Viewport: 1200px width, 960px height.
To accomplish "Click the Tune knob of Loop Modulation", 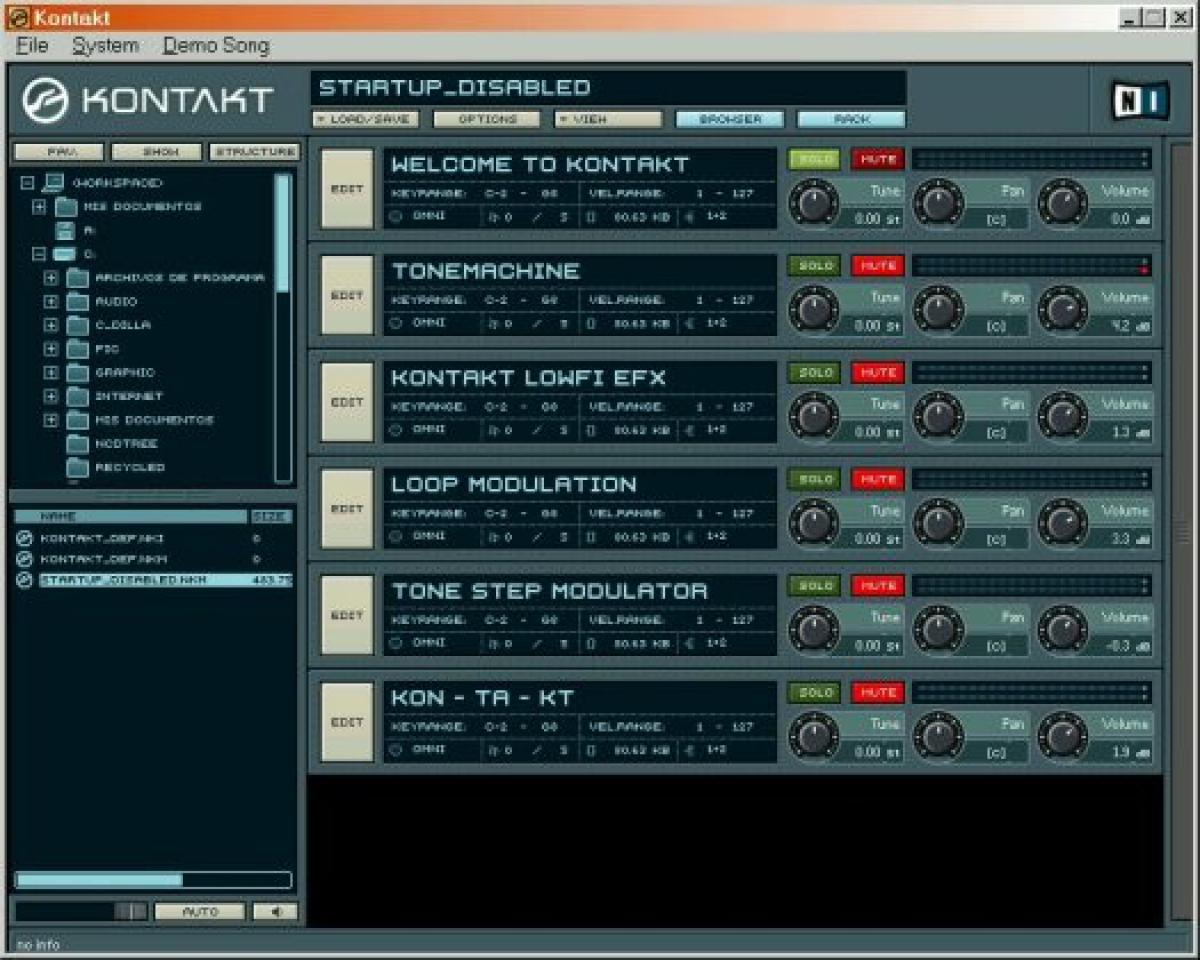I will coord(814,523).
